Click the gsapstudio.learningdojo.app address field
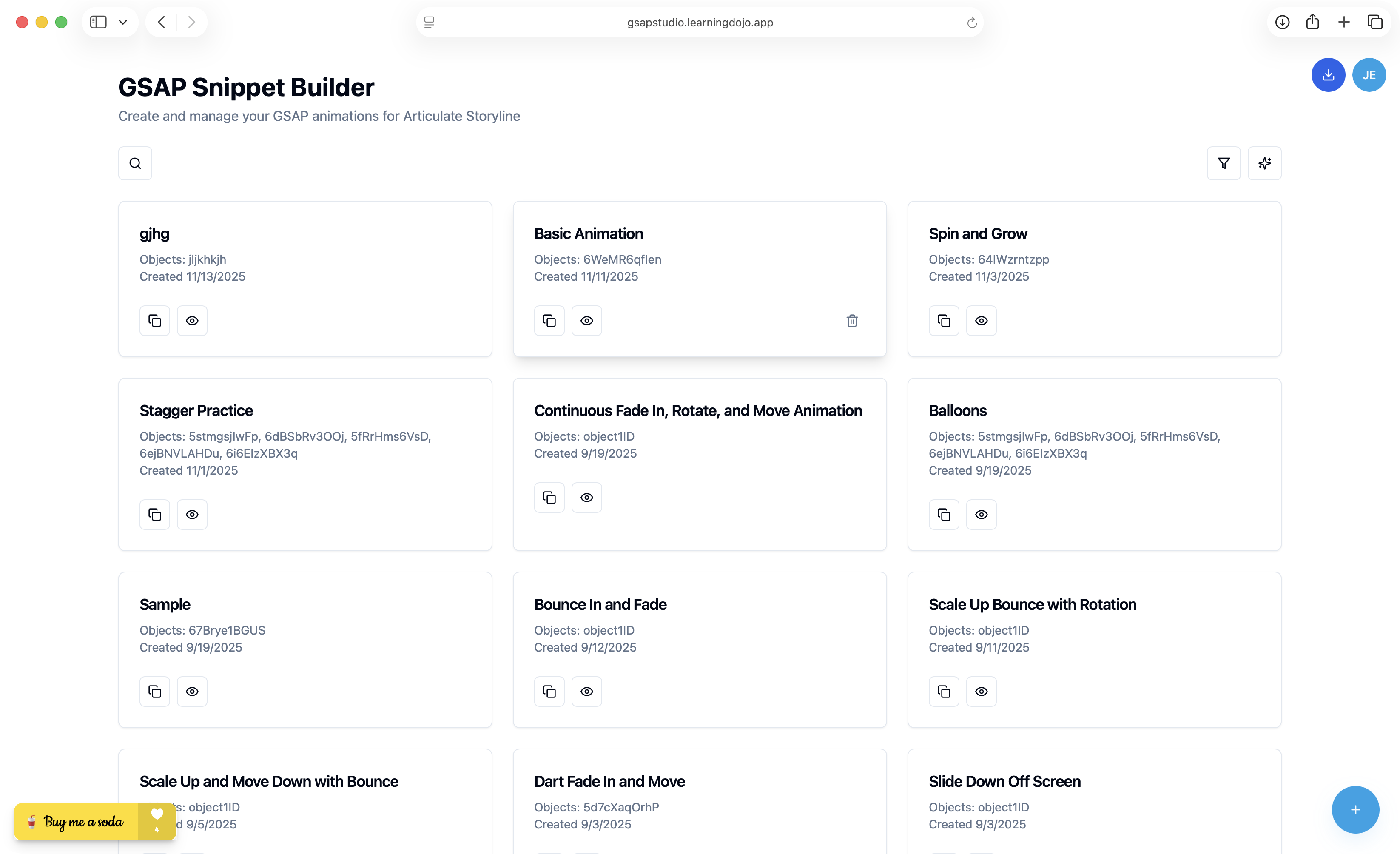 (x=700, y=23)
